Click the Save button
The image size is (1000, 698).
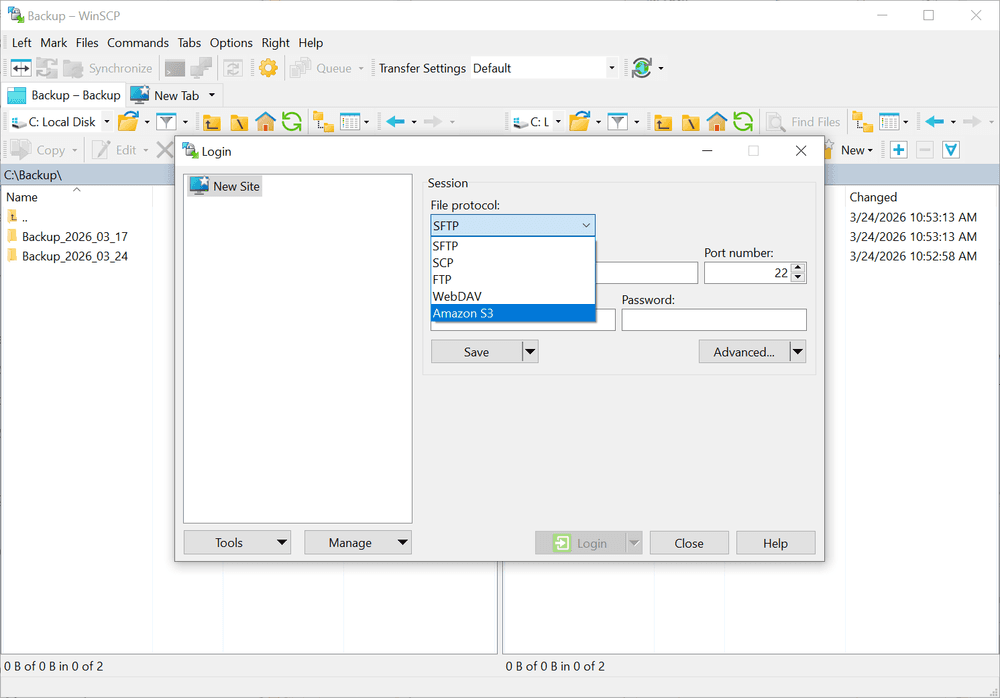[x=476, y=352]
